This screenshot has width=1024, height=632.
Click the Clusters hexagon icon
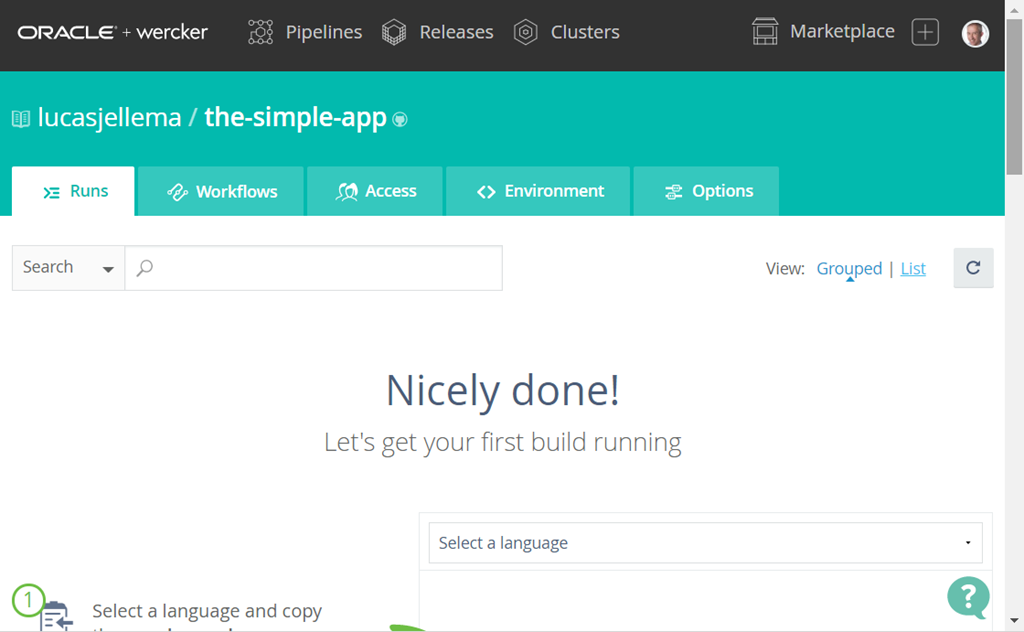(x=526, y=32)
